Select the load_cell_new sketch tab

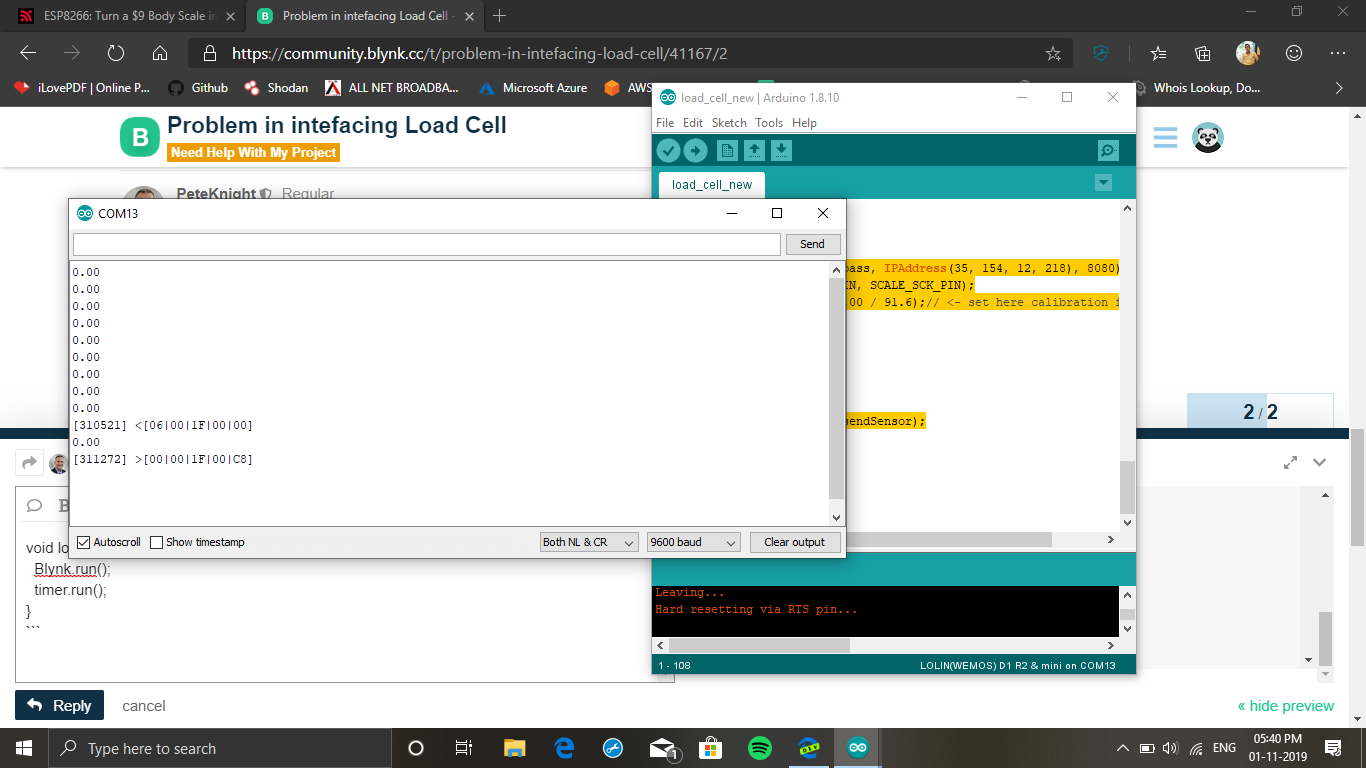click(x=712, y=185)
